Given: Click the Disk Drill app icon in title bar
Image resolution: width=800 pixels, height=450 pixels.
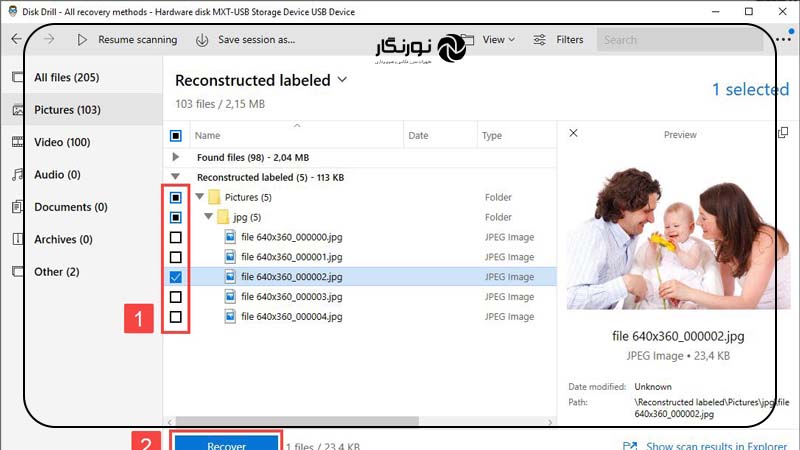Looking at the screenshot, I should point(13,11).
